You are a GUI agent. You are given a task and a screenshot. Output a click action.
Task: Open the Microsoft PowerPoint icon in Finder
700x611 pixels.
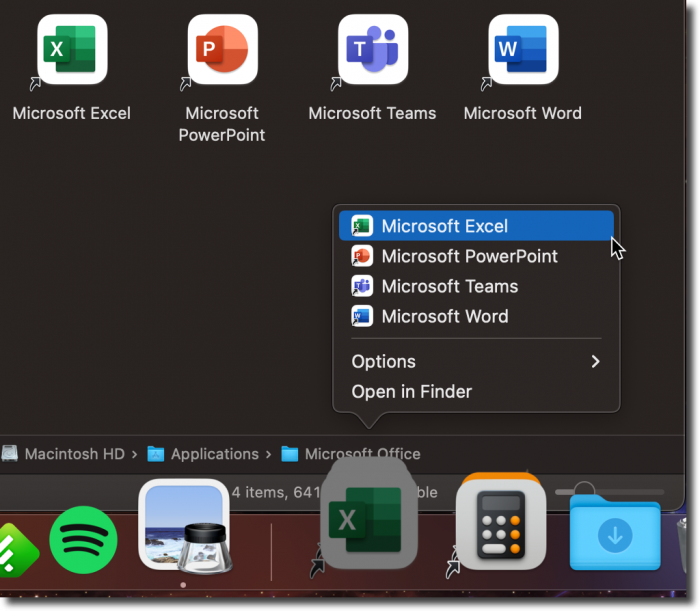click(x=222, y=50)
